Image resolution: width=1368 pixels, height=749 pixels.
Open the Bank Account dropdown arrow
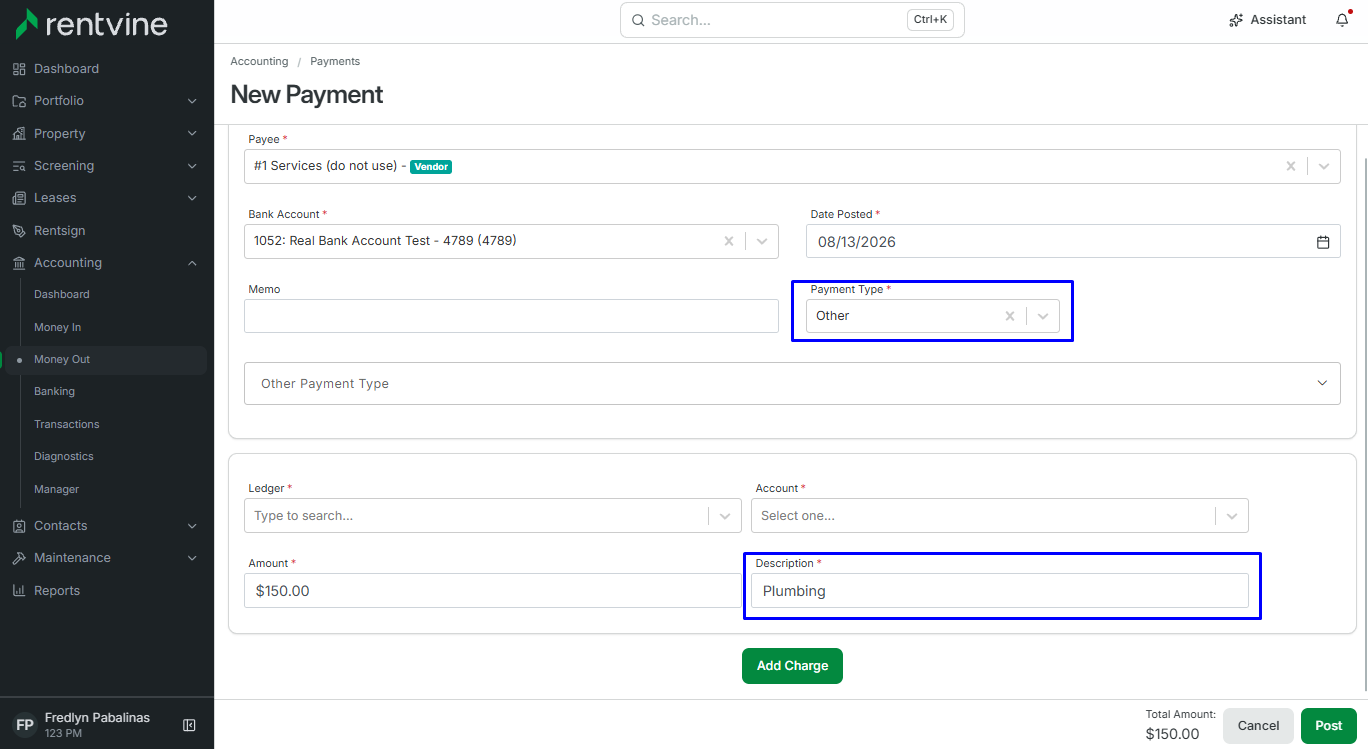click(x=762, y=241)
